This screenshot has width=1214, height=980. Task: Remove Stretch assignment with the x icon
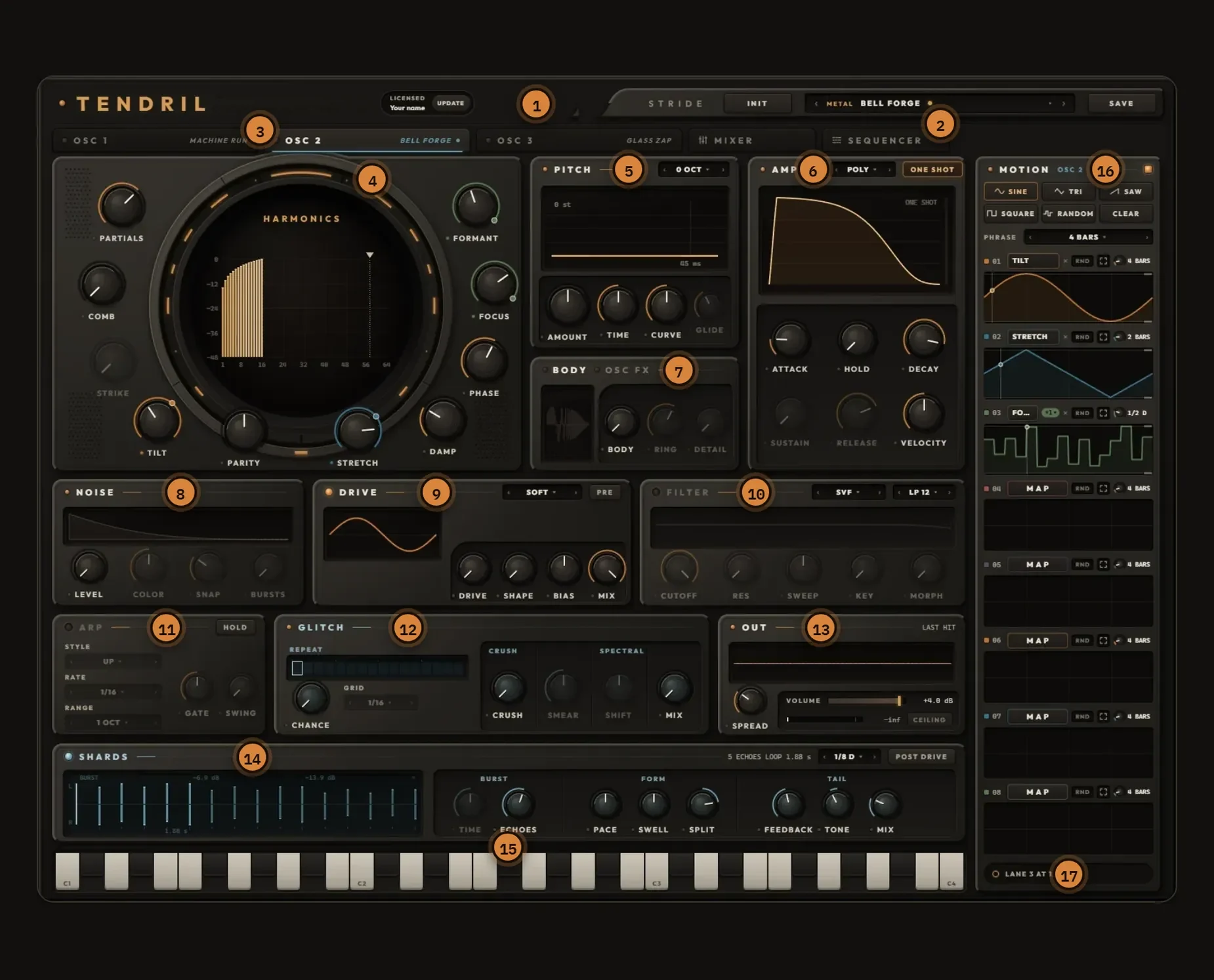(x=1065, y=337)
